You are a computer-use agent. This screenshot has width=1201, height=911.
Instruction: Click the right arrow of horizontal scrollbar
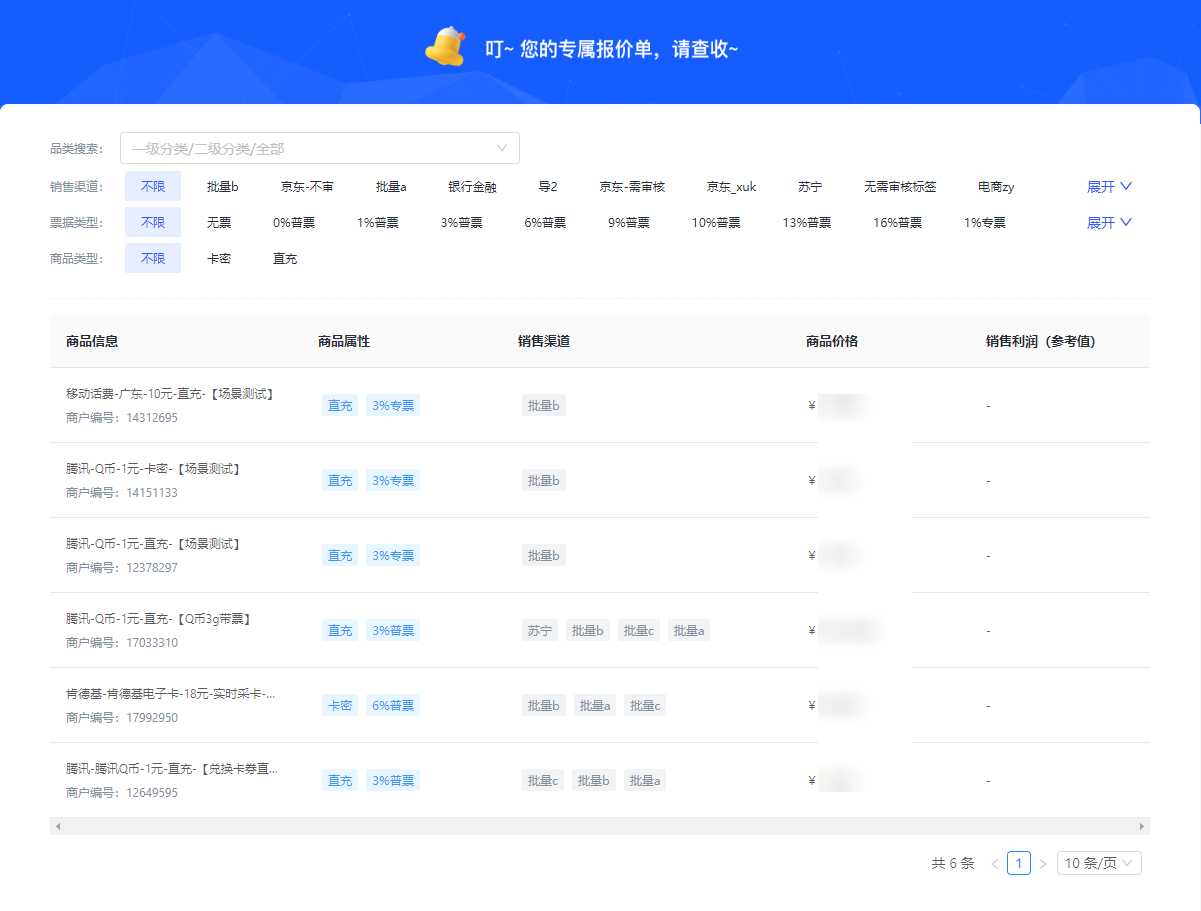1142,826
